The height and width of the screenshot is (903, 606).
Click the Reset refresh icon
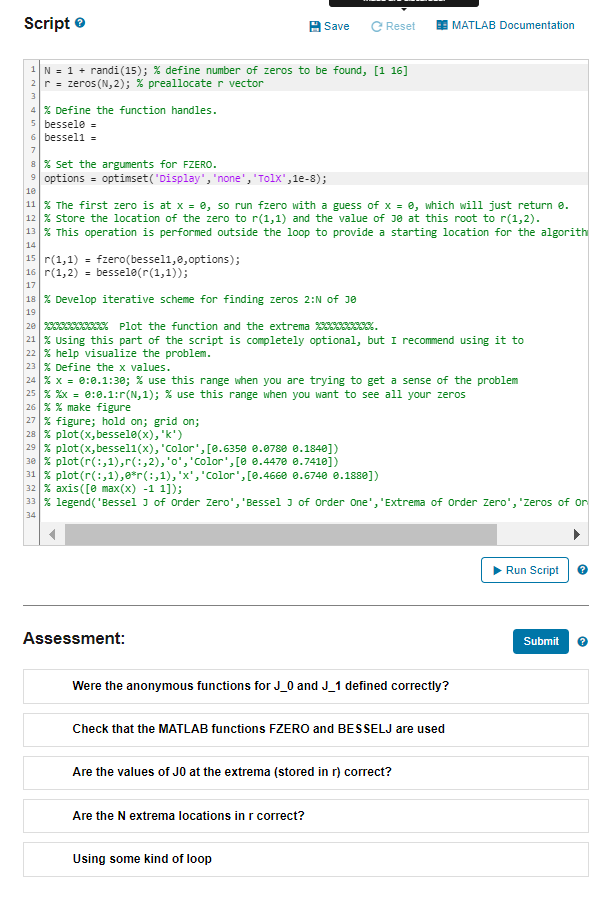pos(375,27)
